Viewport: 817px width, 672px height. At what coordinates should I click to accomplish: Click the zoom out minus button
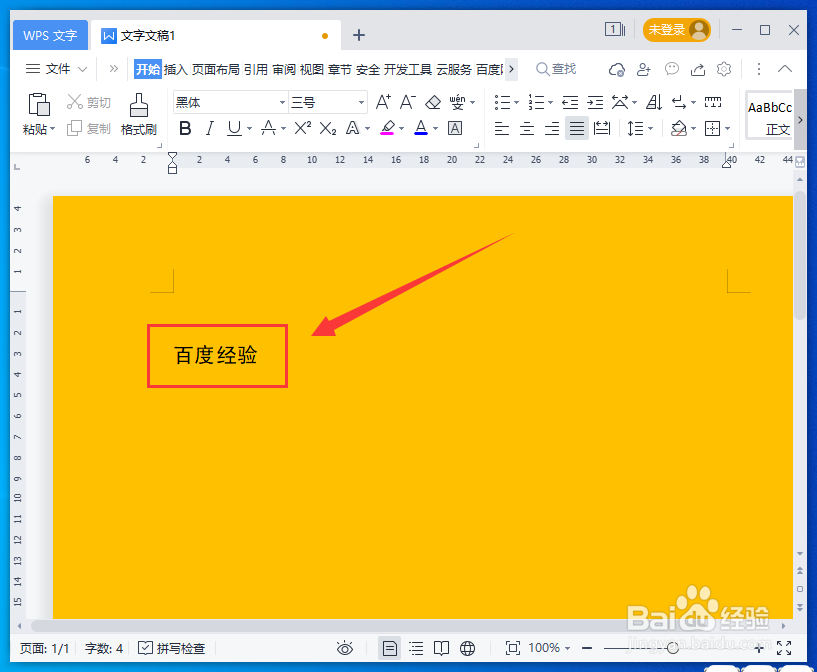point(587,648)
